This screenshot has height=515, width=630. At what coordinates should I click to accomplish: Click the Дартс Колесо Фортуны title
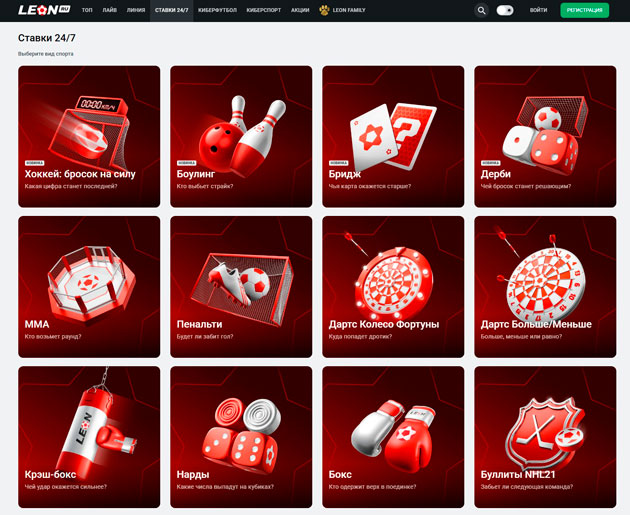(x=384, y=324)
